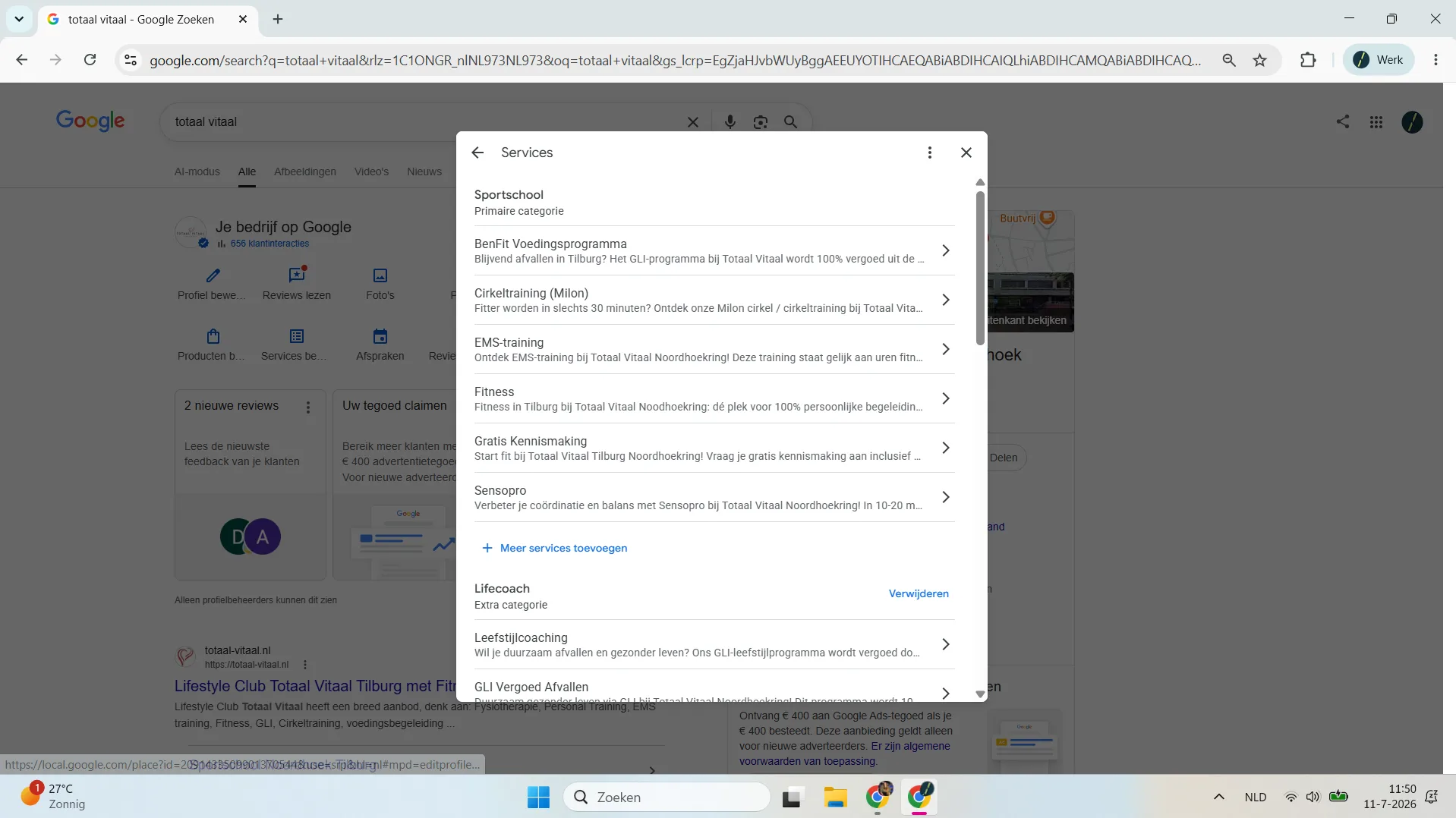This screenshot has width=1456, height=818.
Task: Open Producten bewerken icon
Action: [x=213, y=335]
